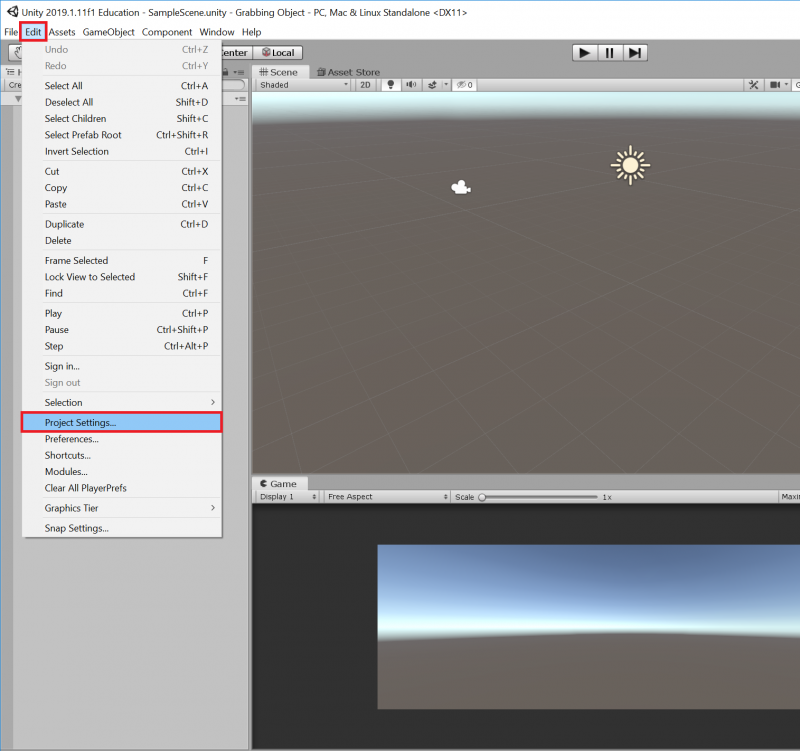Image resolution: width=800 pixels, height=751 pixels.
Task: Click the Game view render thumbnail
Action: click(x=588, y=627)
